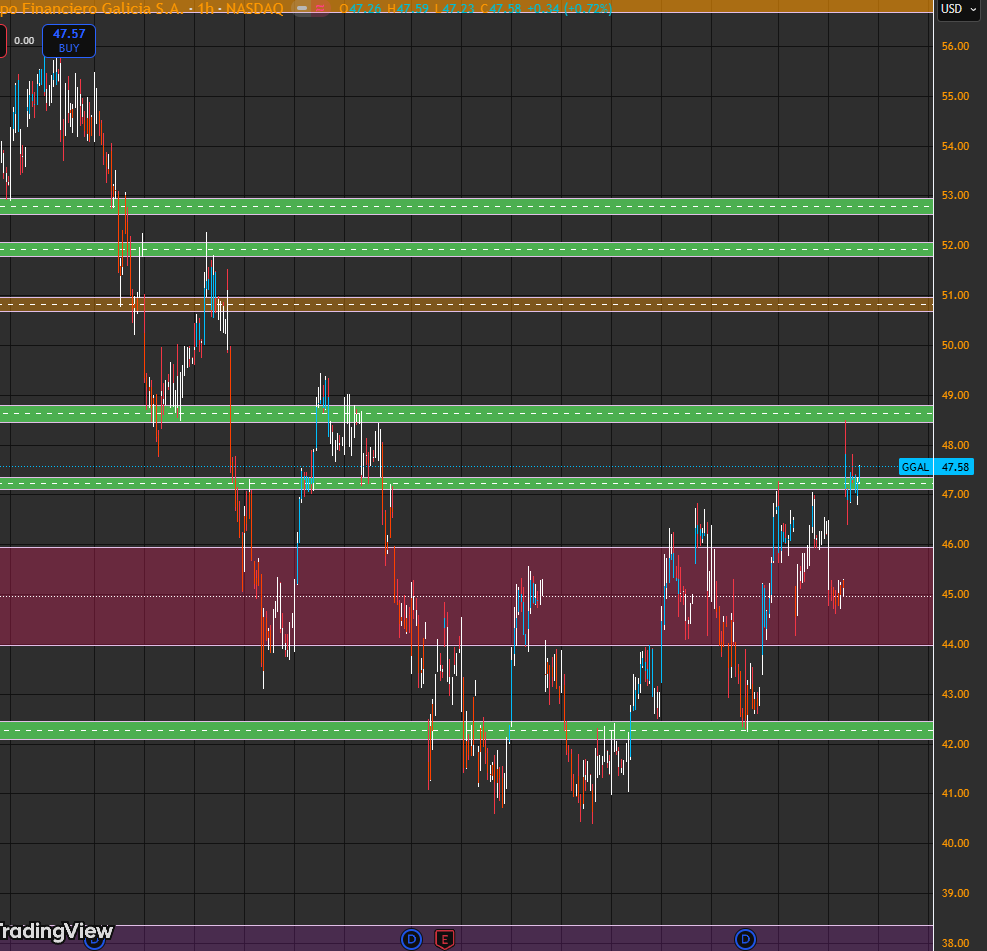The height and width of the screenshot is (951, 987).
Task: Click the GGAL 47.58 price label
Action: pos(936,467)
